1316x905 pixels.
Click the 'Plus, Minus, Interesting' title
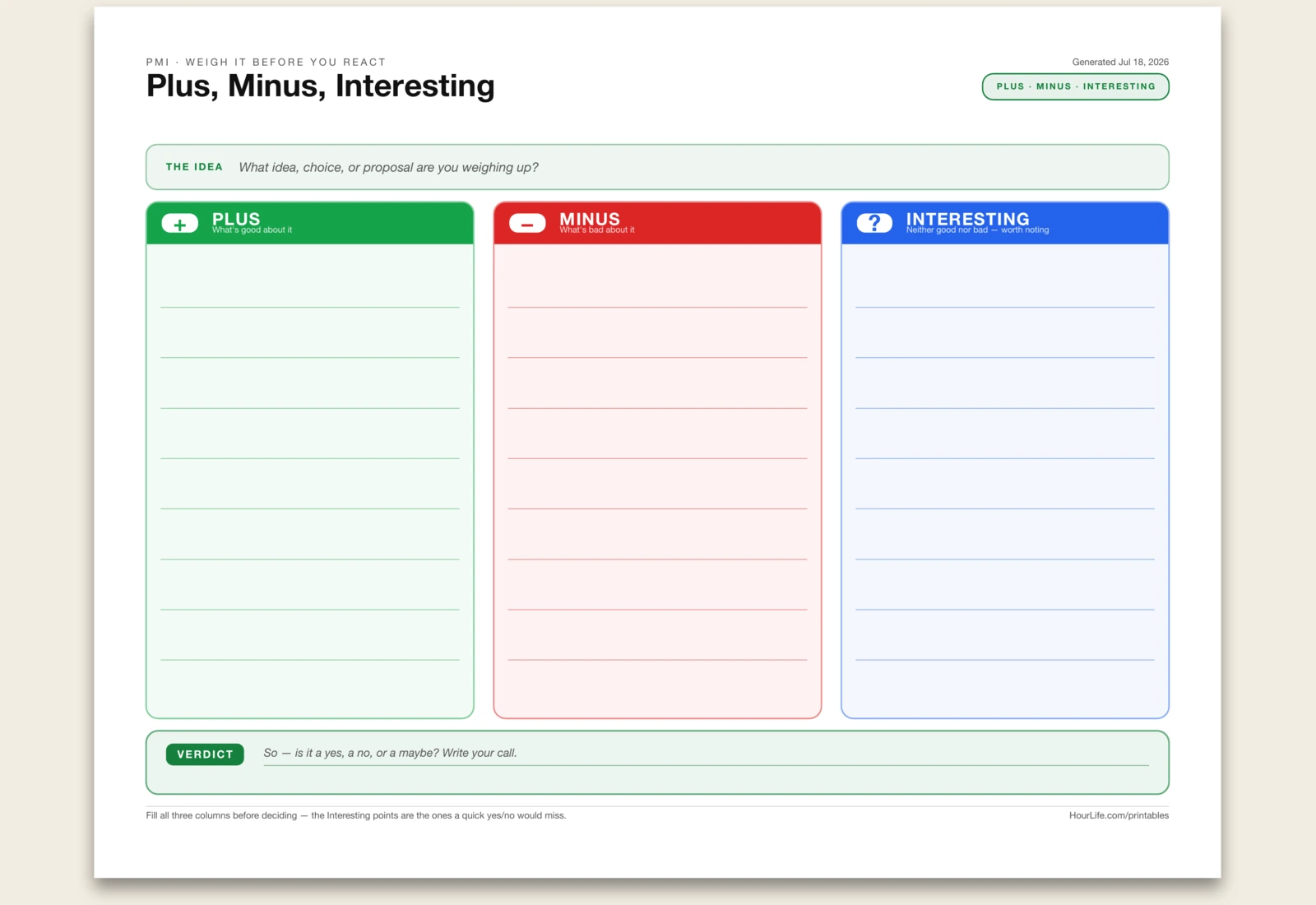[x=320, y=86]
